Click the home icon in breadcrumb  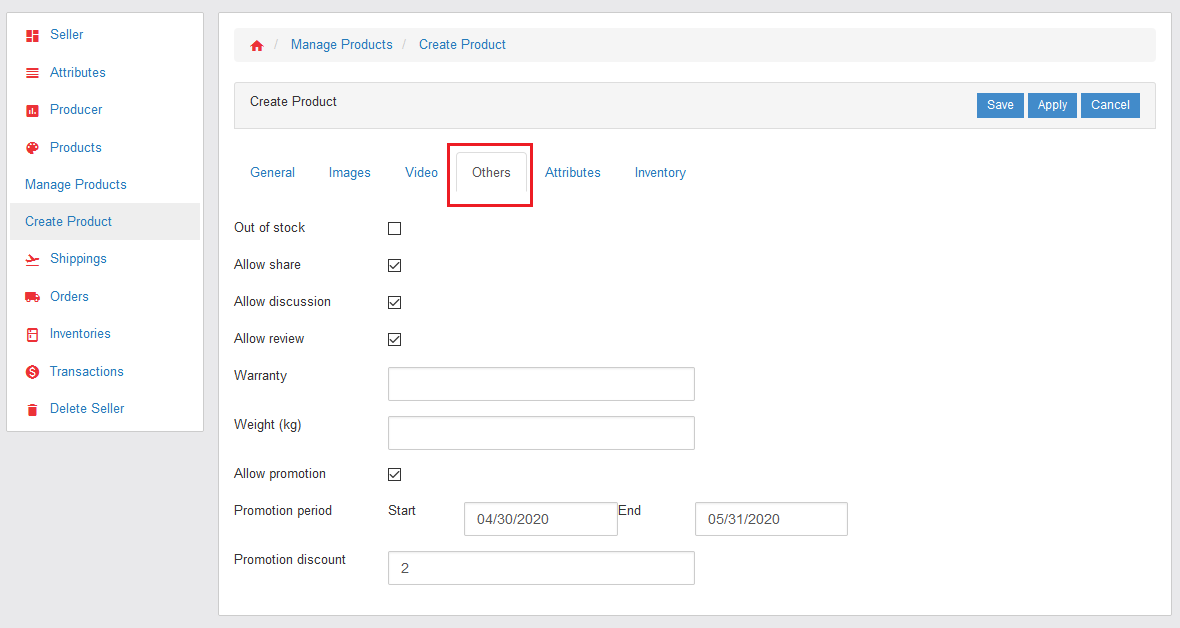(x=257, y=45)
